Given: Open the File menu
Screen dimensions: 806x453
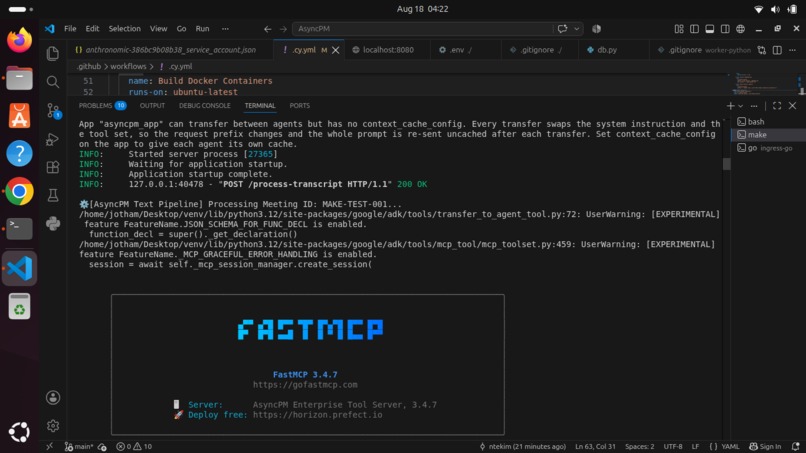Looking at the screenshot, I should 70,29.
